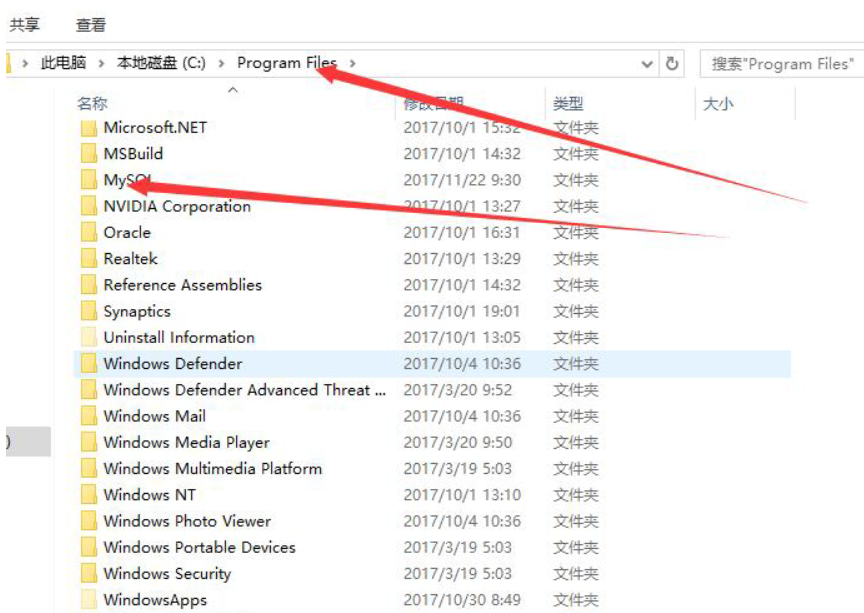Screen dimensions: 864x613
Task: Select the Windows Defender folder icon
Action: (x=89, y=364)
